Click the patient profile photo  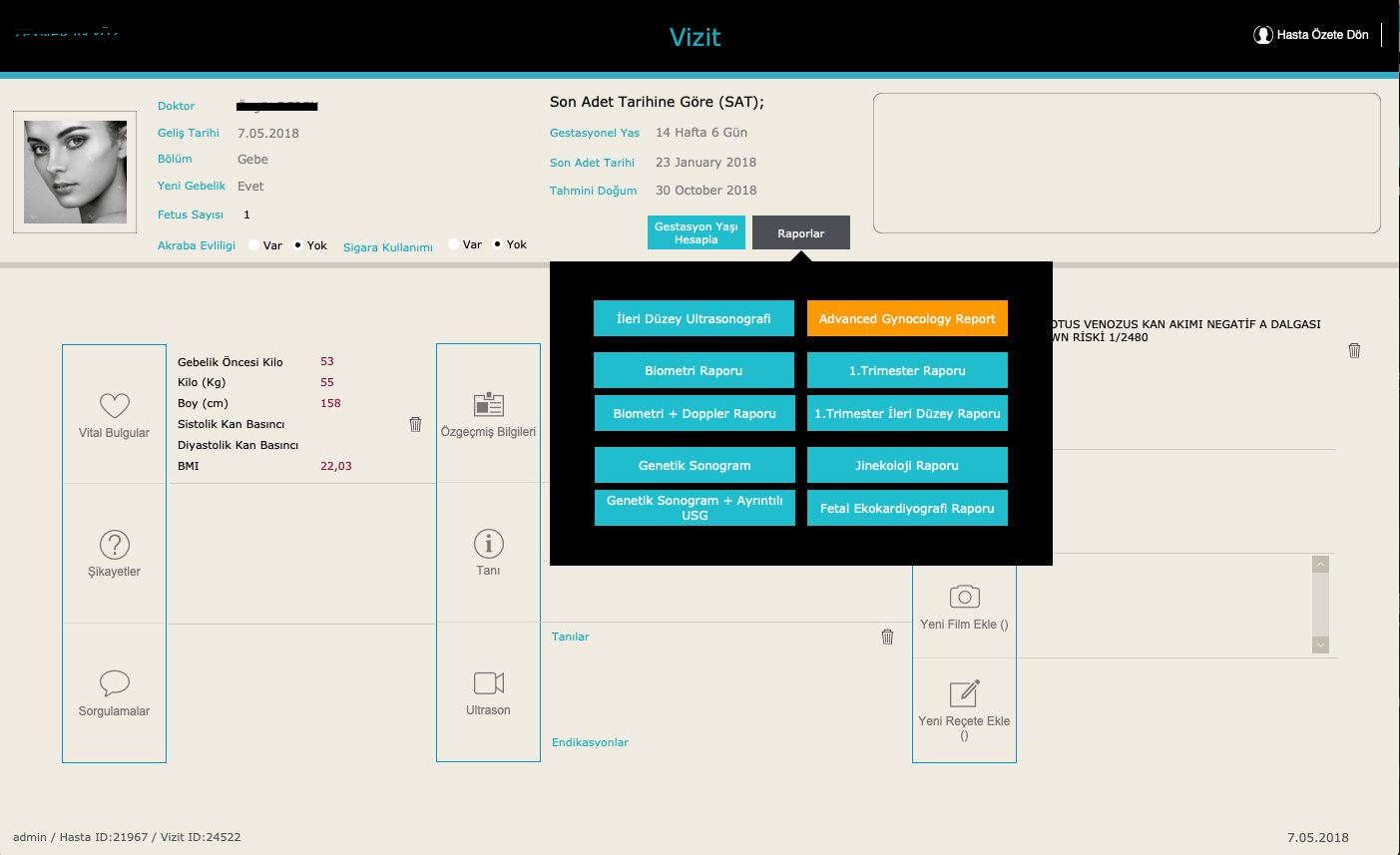click(x=75, y=172)
